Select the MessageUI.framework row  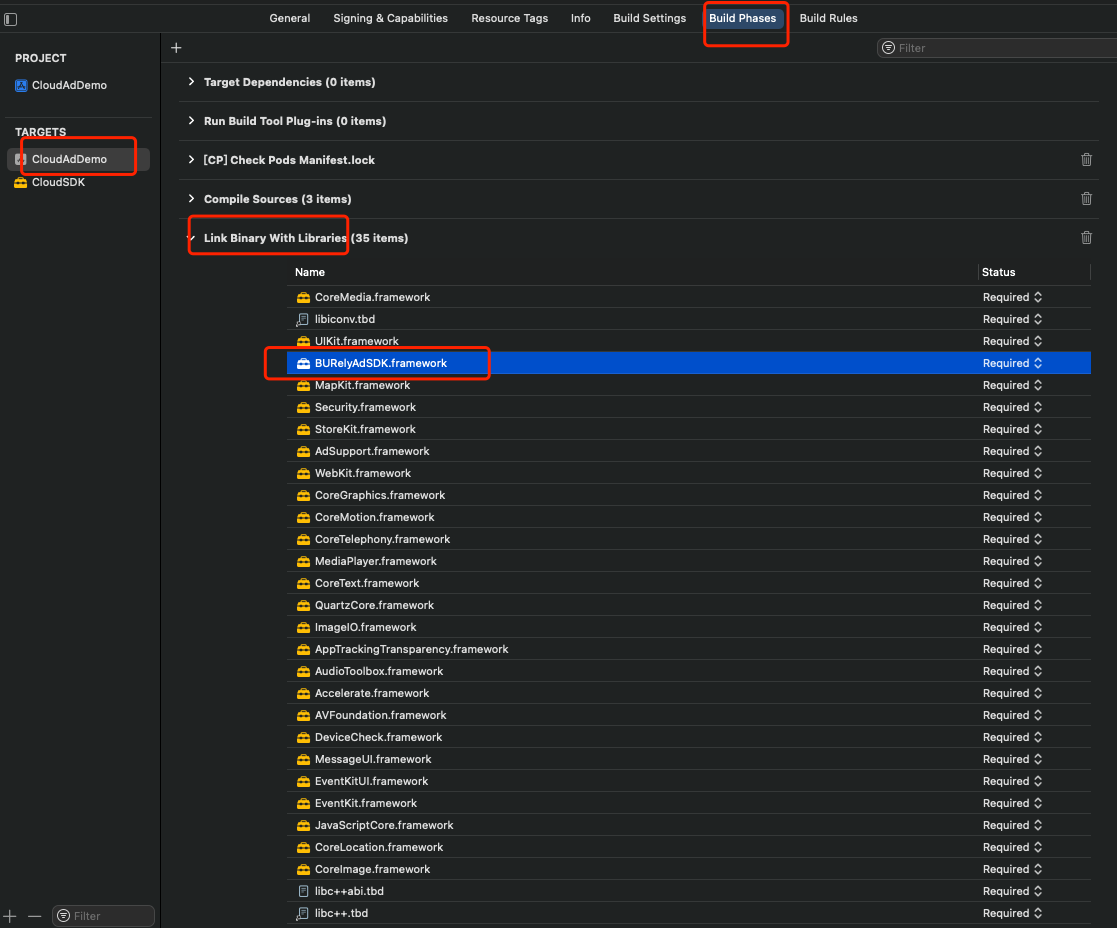tap(689, 760)
